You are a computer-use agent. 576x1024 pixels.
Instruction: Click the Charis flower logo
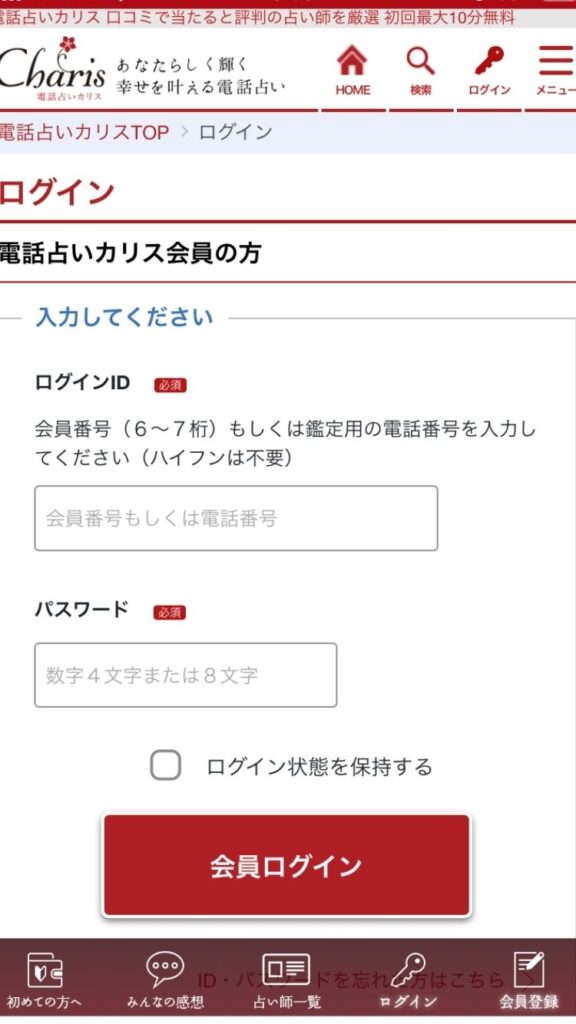pyautogui.click(x=60, y=72)
